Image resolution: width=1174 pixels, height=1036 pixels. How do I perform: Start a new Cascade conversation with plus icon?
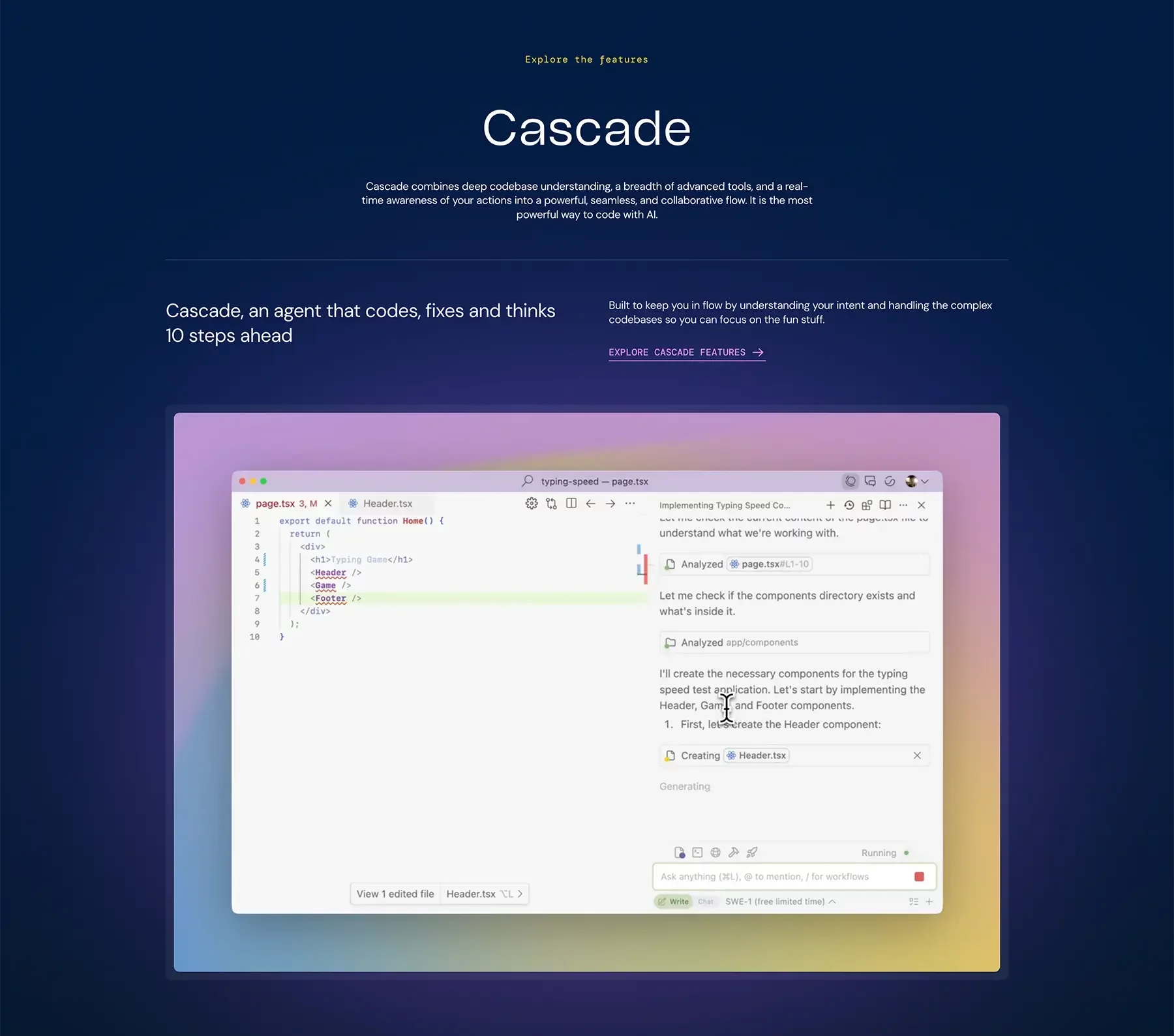(x=830, y=505)
